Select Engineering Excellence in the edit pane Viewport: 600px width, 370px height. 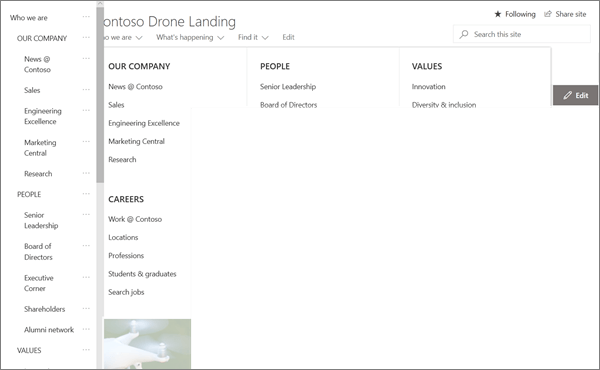[43, 116]
